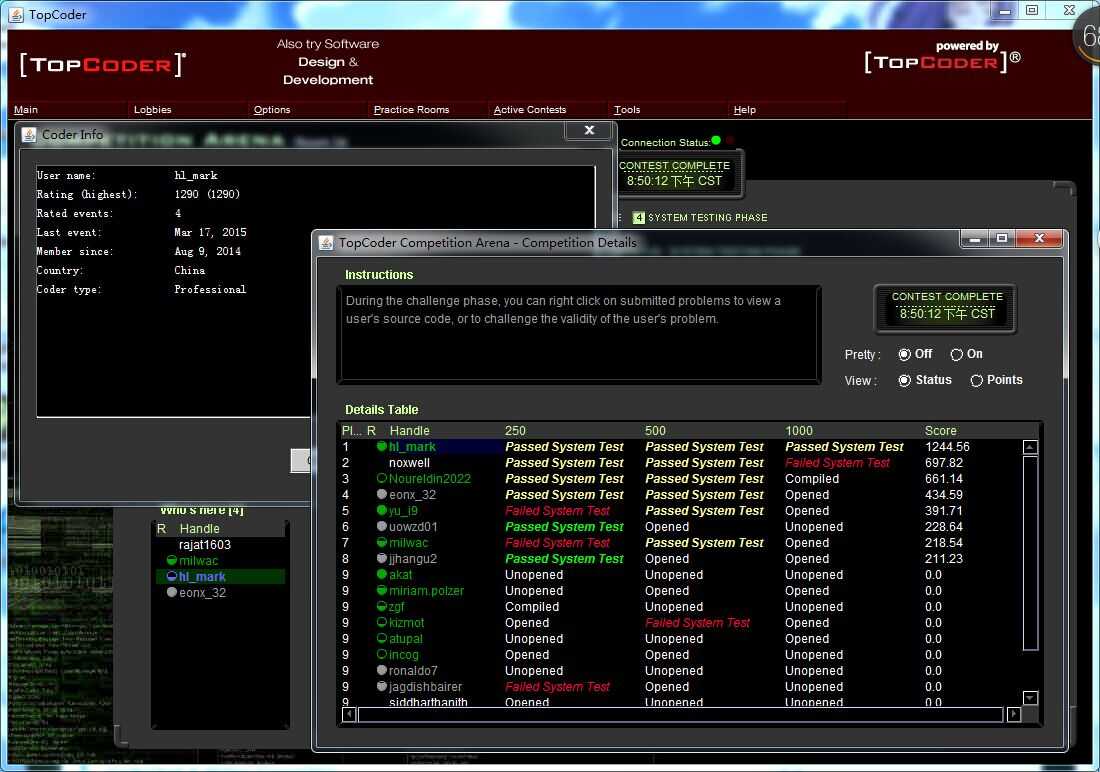Open the Options menu
1100x772 pixels.
tap(271, 109)
